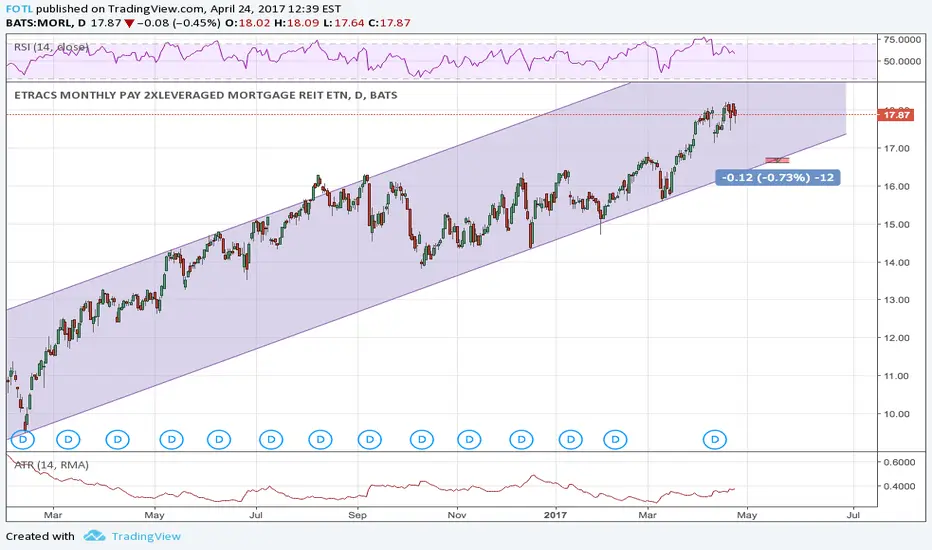Select the April 2016 dividend D marker

pyautogui.click(x=118, y=439)
